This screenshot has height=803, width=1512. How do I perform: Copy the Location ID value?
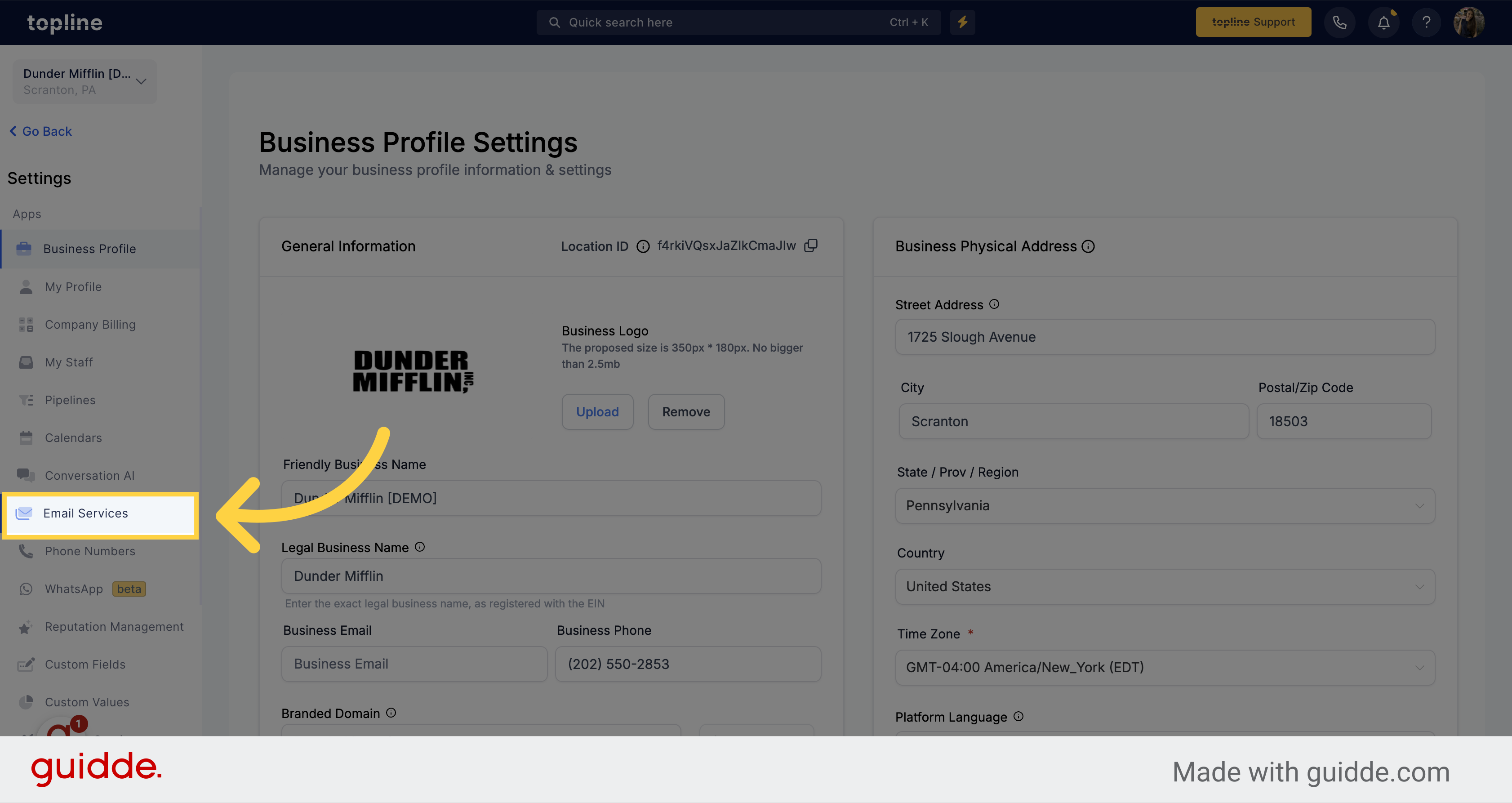(x=811, y=245)
